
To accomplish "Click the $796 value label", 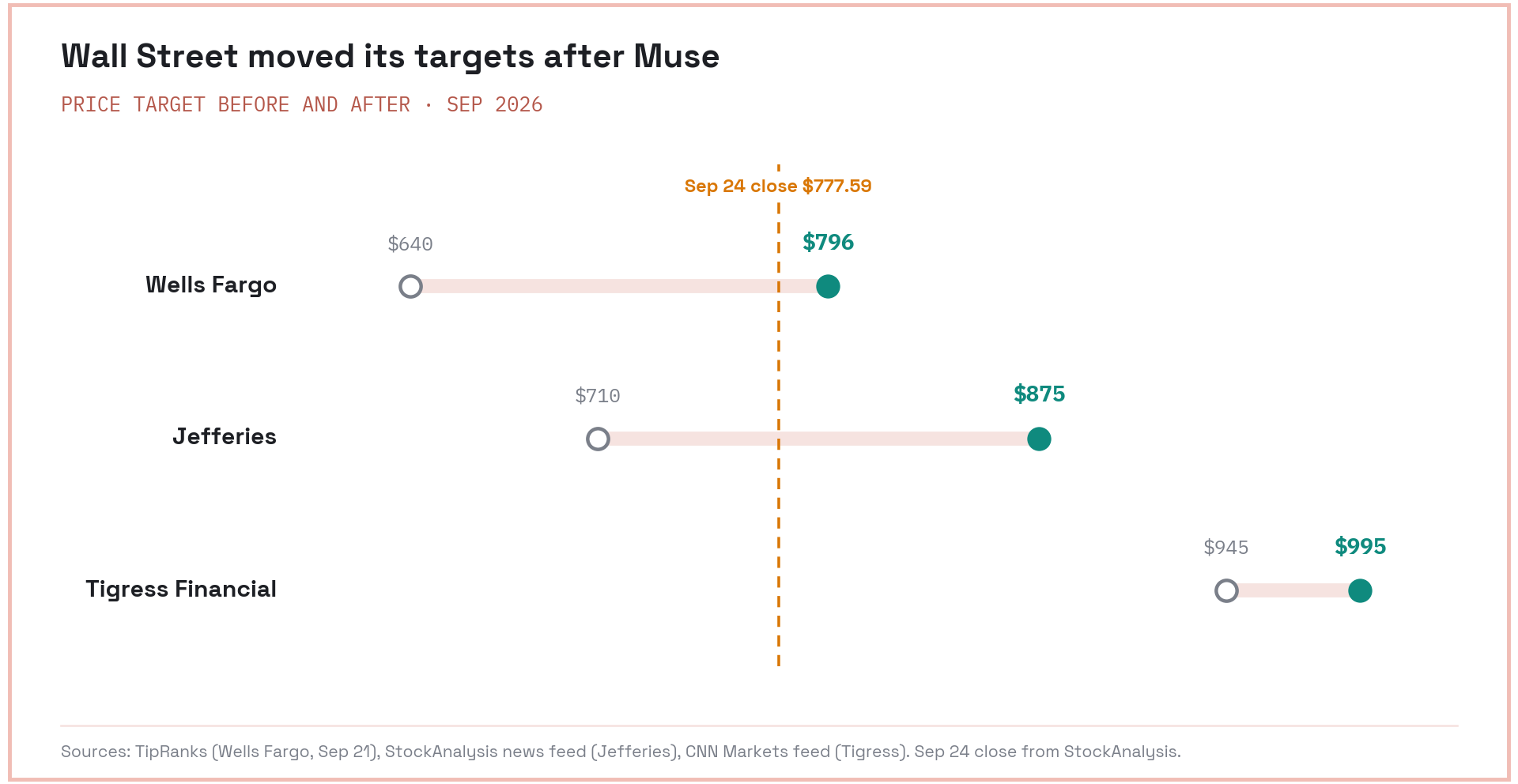I will (x=828, y=242).
